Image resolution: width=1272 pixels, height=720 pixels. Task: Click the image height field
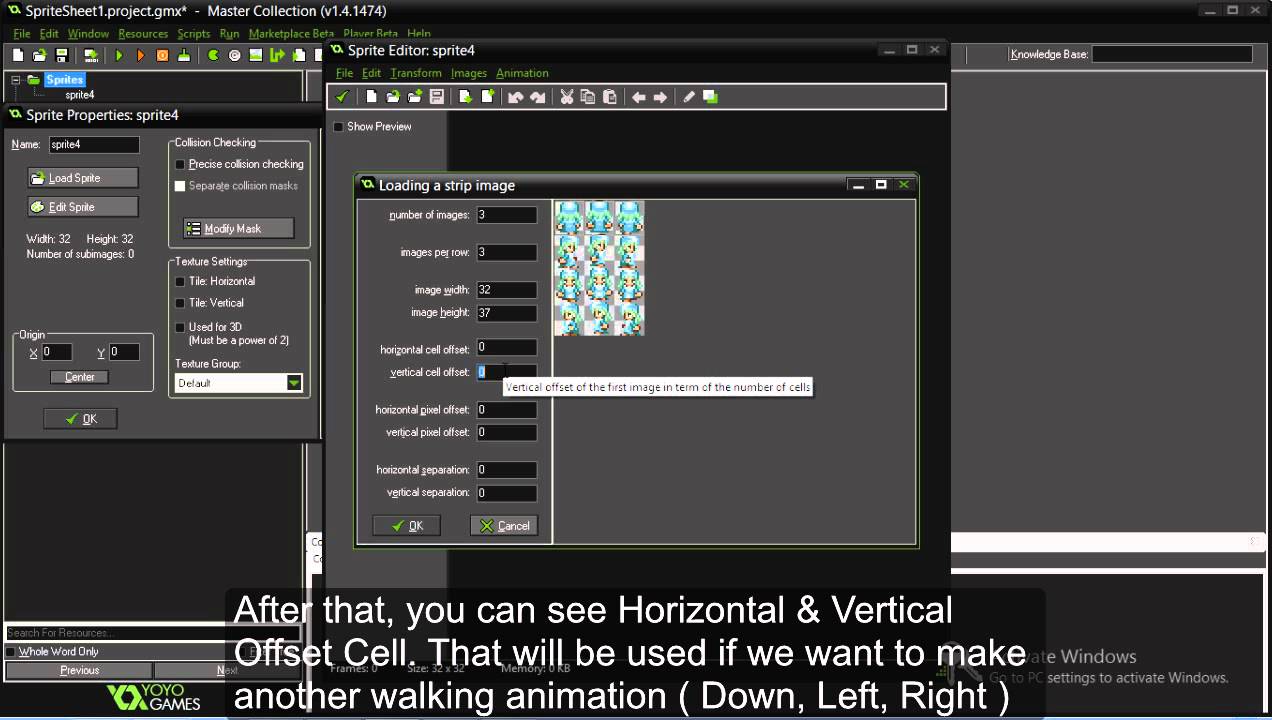(x=507, y=313)
